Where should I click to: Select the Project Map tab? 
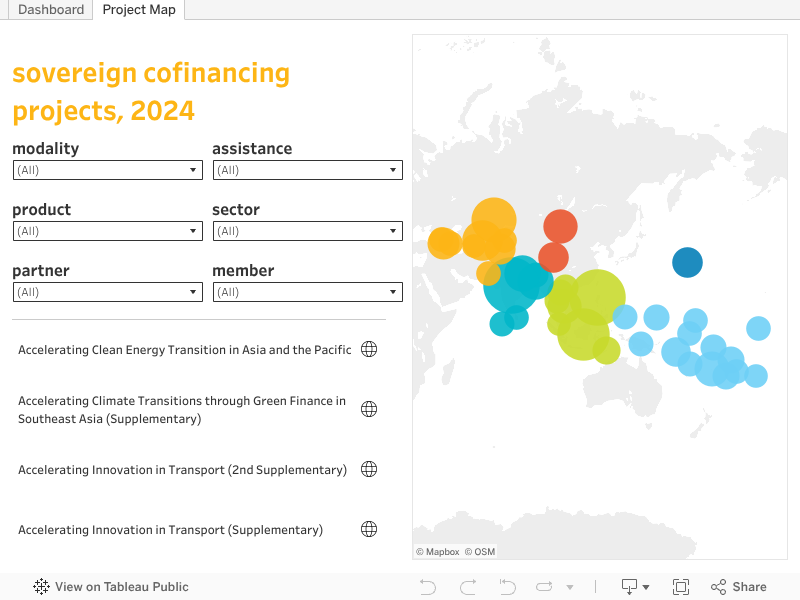click(x=139, y=10)
